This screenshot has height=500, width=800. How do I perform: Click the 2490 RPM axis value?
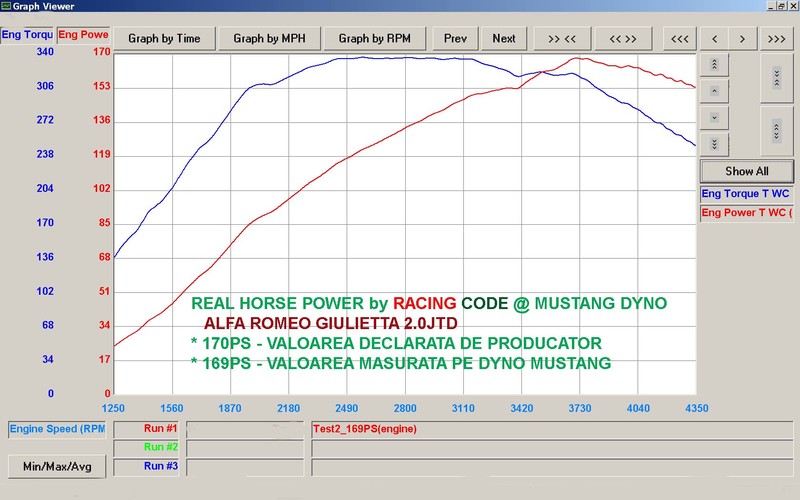point(346,408)
